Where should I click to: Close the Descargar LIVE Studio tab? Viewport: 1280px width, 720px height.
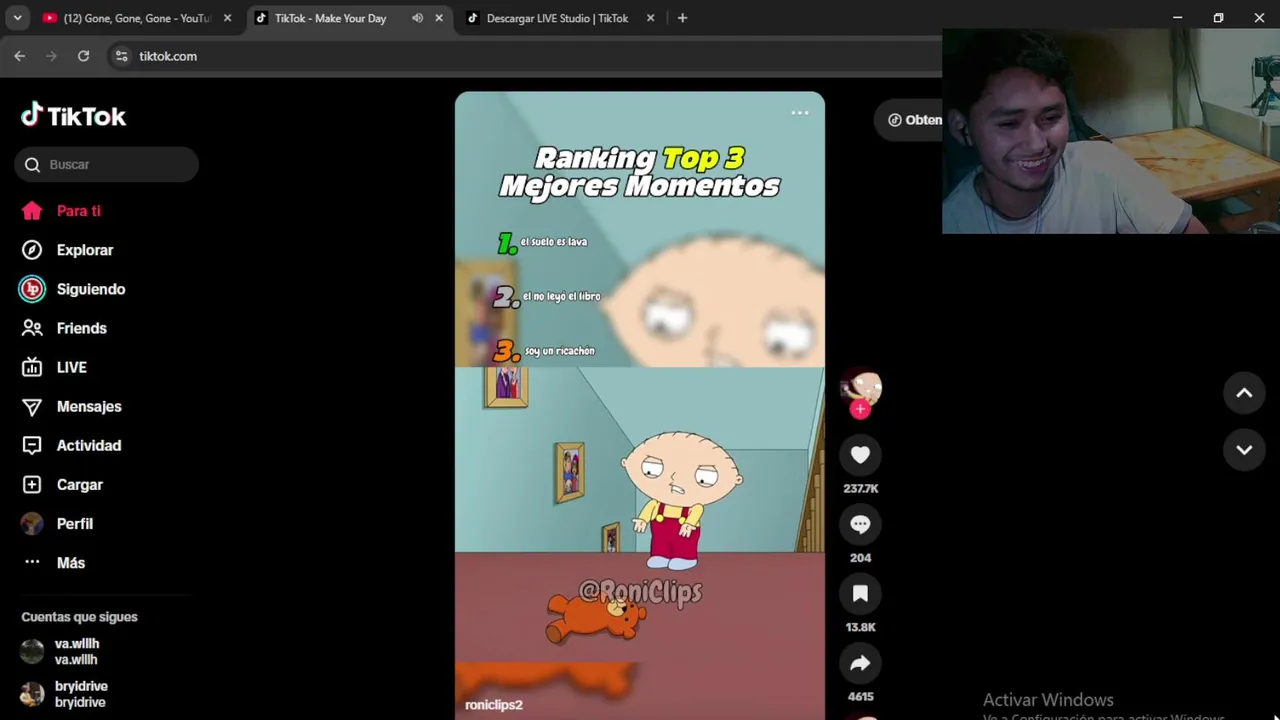pos(651,18)
